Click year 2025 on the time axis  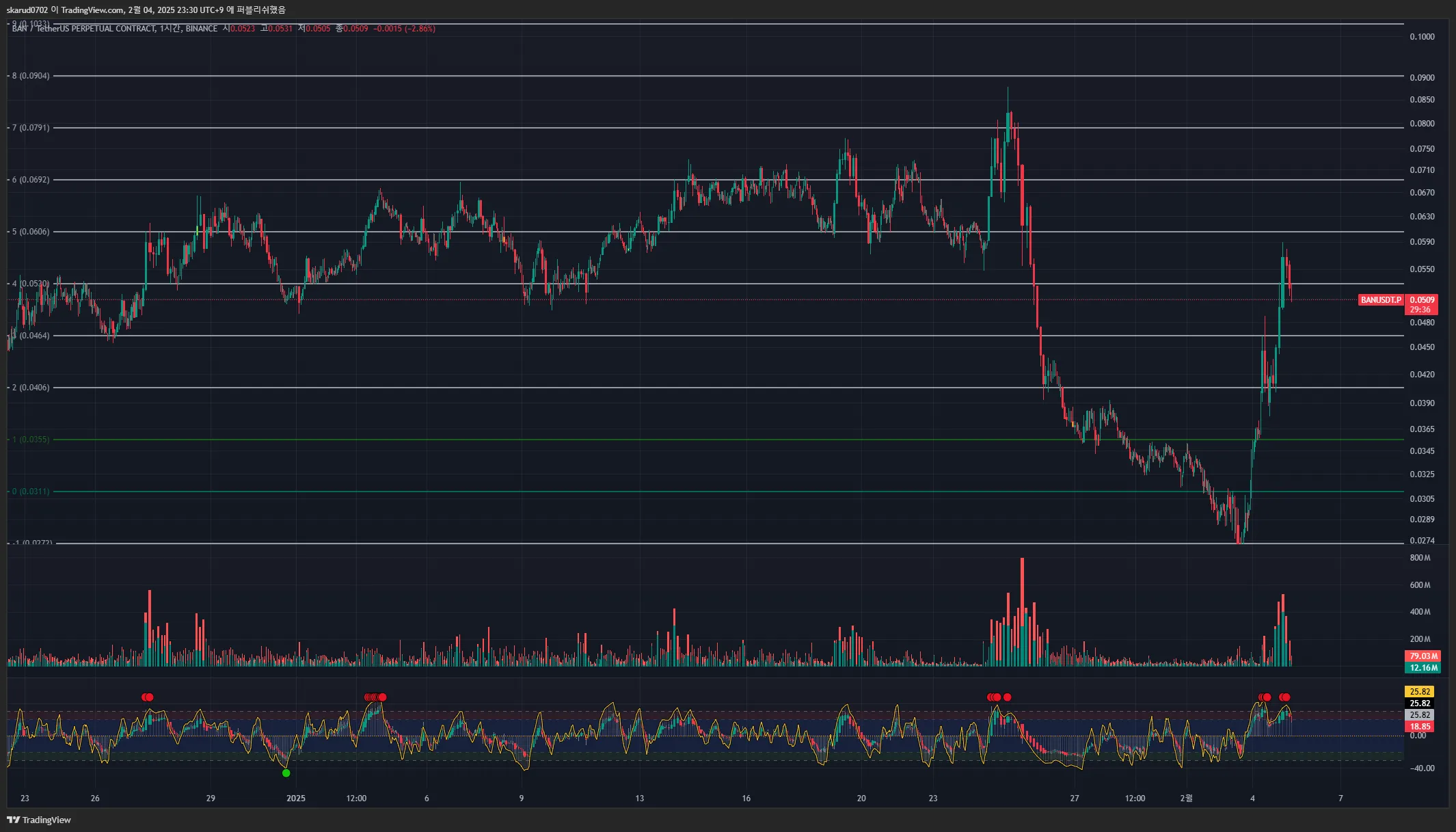(296, 799)
